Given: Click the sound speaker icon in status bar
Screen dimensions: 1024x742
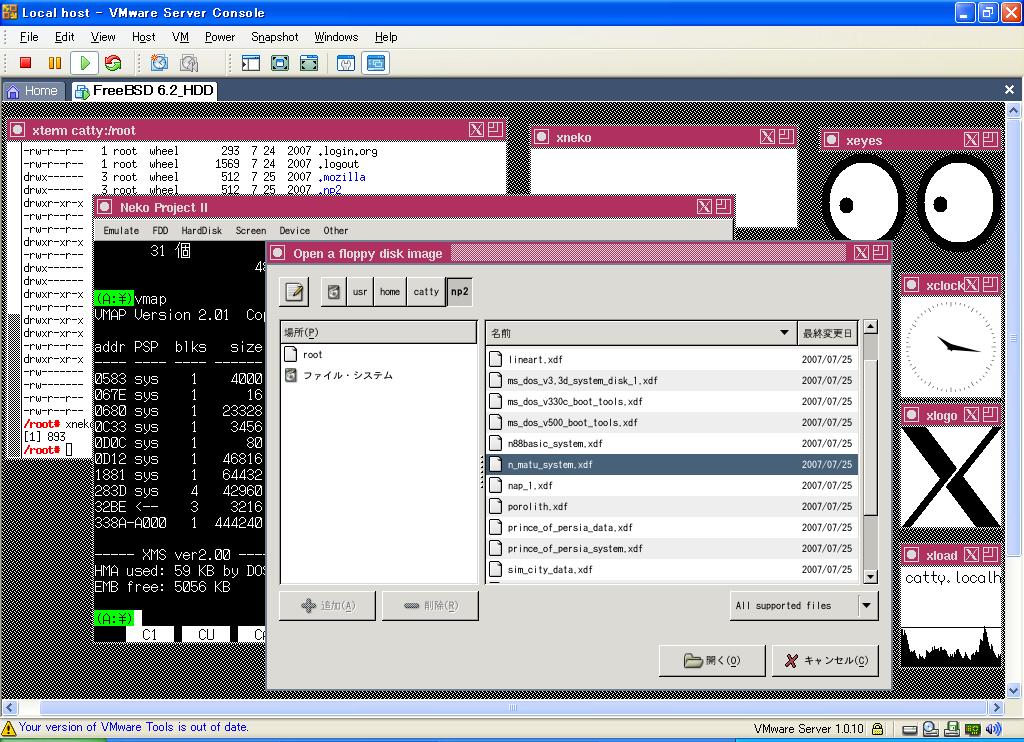Looking at the screenshot, I should pos(993,729).
